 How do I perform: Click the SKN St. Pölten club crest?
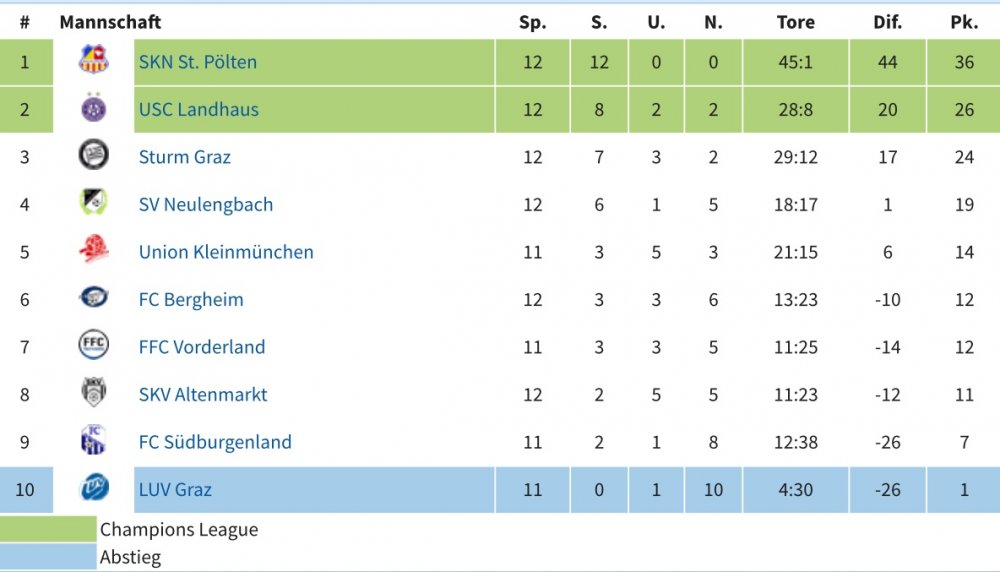click(94, 59)
